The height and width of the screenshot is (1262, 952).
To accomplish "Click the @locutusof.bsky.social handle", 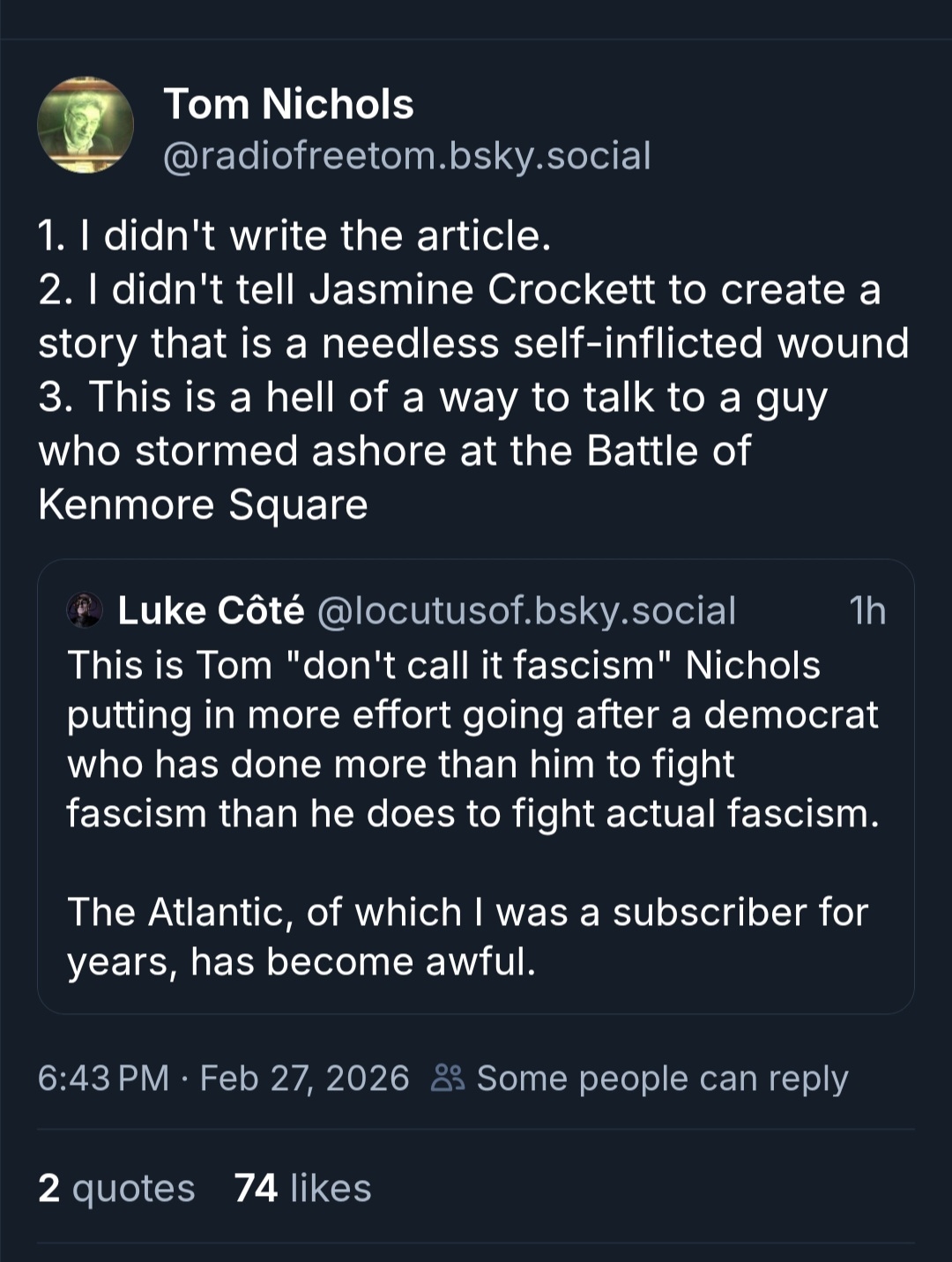I will [525, 610].
